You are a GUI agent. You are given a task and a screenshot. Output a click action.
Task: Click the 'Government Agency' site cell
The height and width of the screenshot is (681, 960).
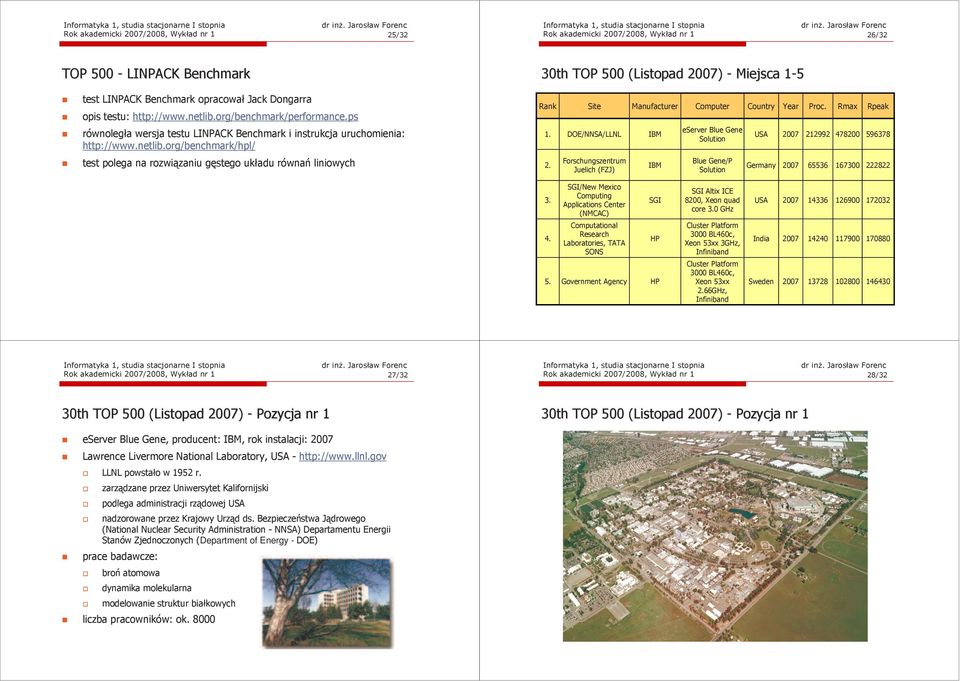tap(594, 282)
